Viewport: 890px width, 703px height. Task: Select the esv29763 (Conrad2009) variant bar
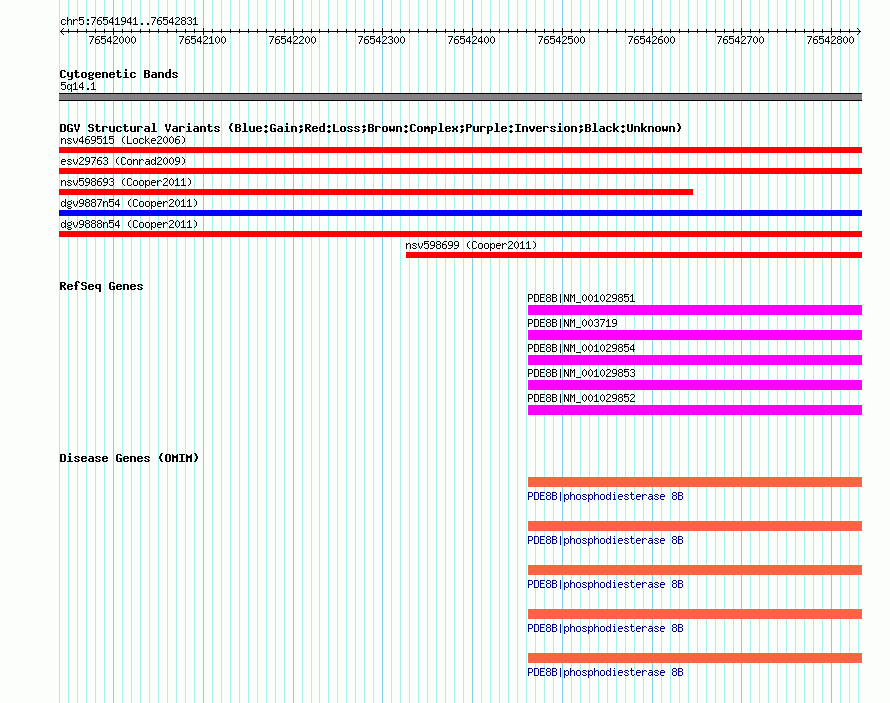(x=460, y=171)
